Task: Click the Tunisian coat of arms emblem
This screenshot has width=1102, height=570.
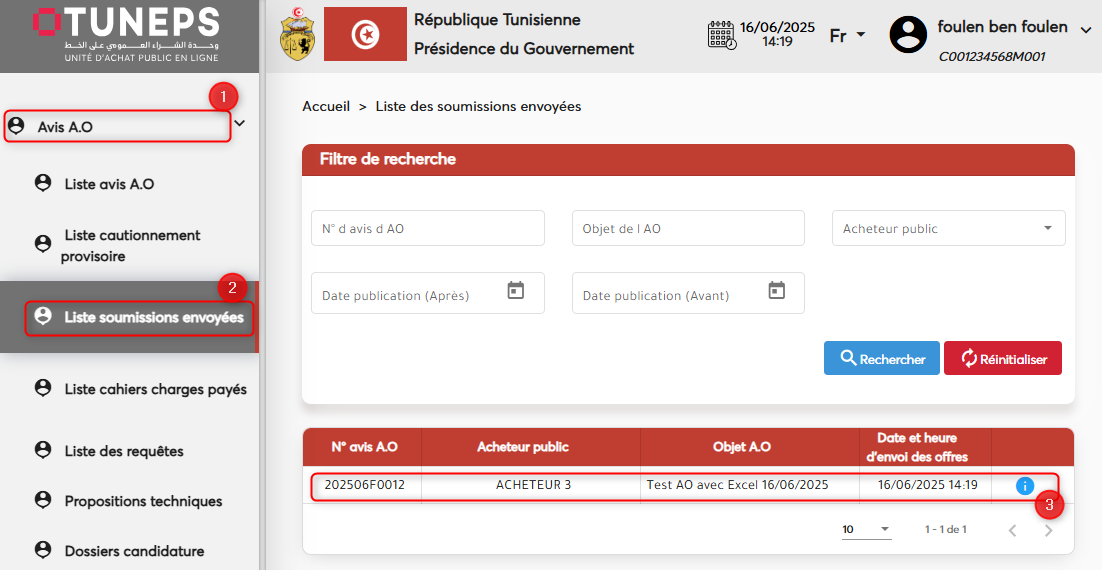Action: pyautogui.click(x=295, y=35)
